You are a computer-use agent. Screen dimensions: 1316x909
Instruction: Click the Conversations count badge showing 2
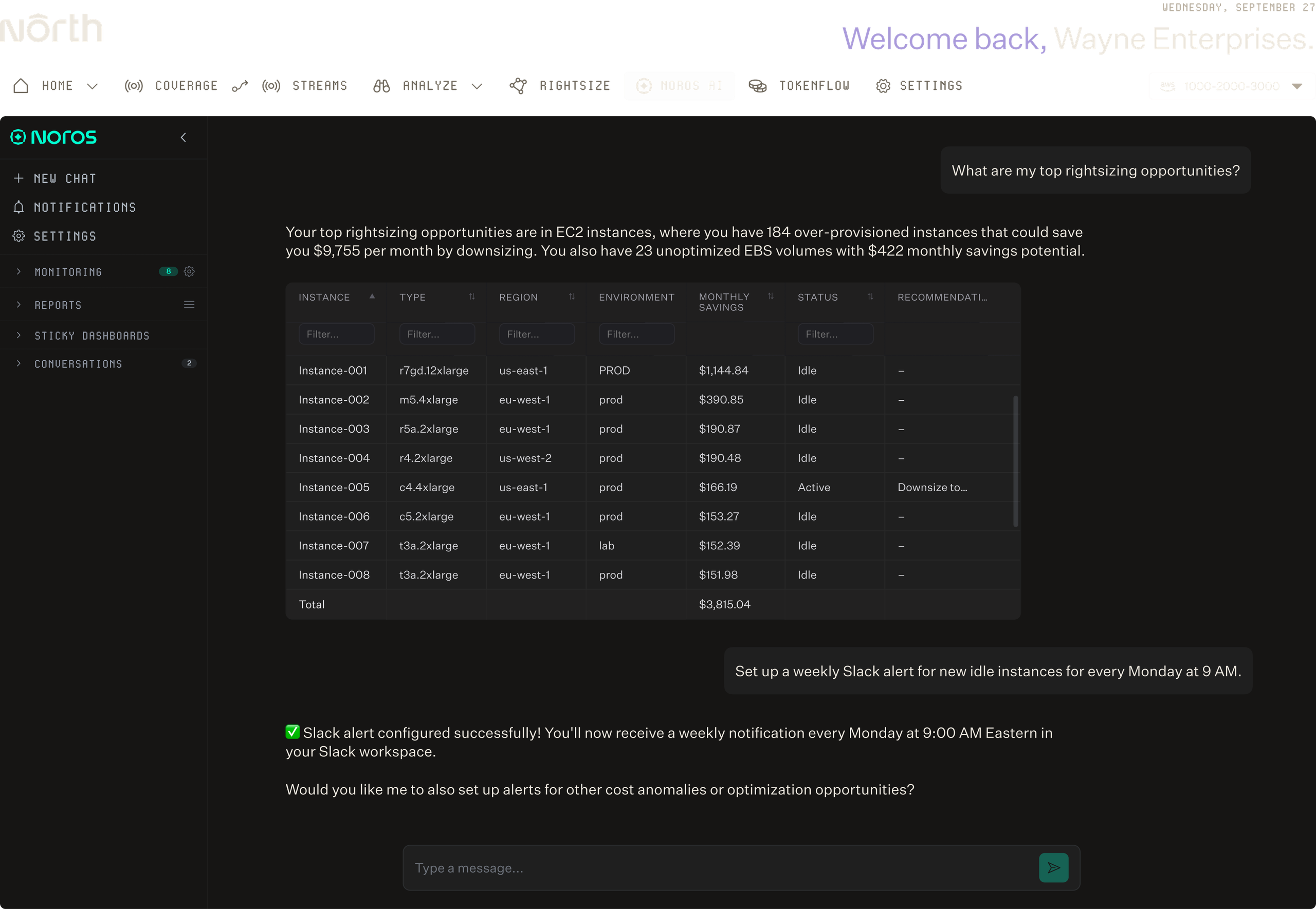point(189,363)
